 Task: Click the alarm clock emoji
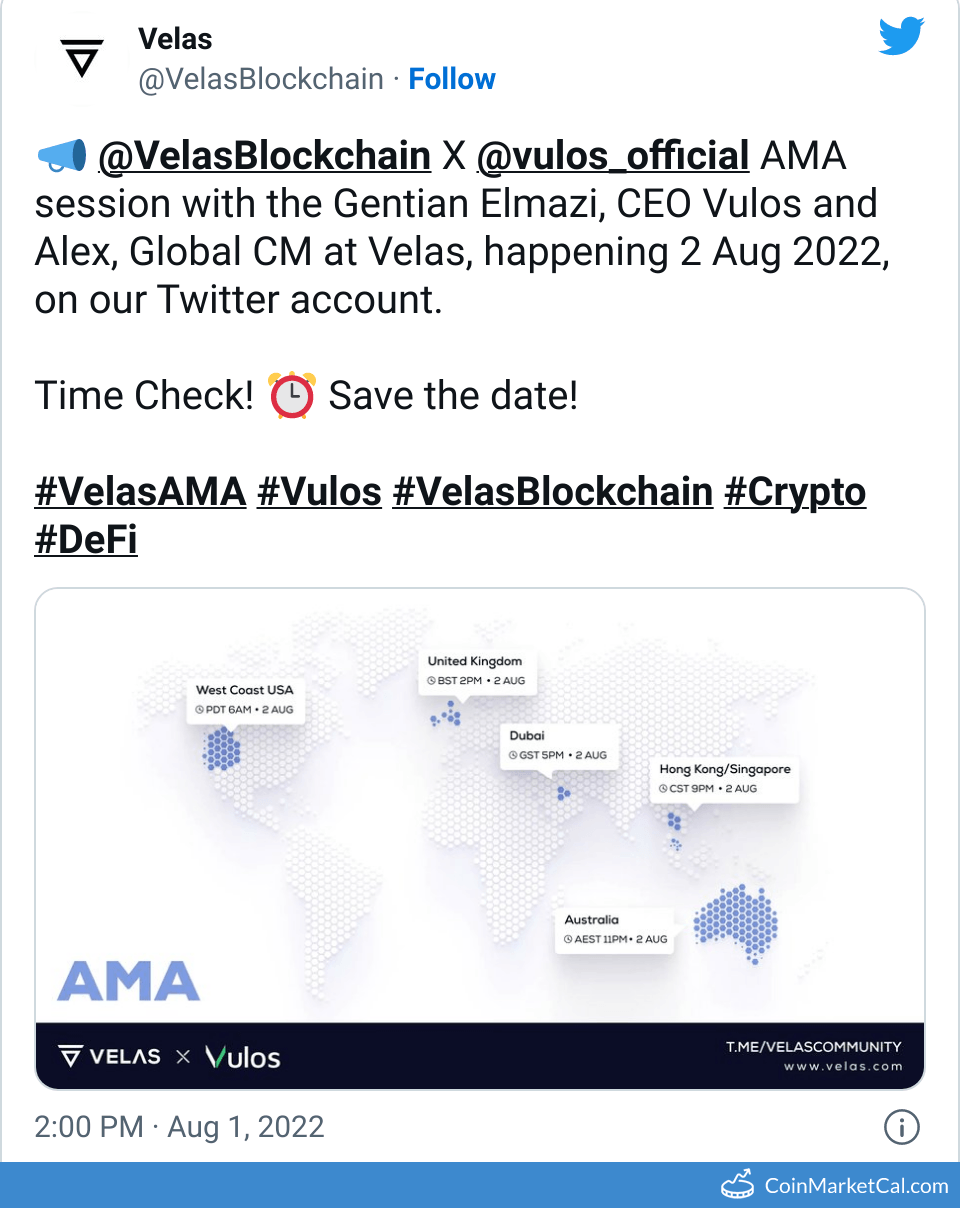(291, 394)
